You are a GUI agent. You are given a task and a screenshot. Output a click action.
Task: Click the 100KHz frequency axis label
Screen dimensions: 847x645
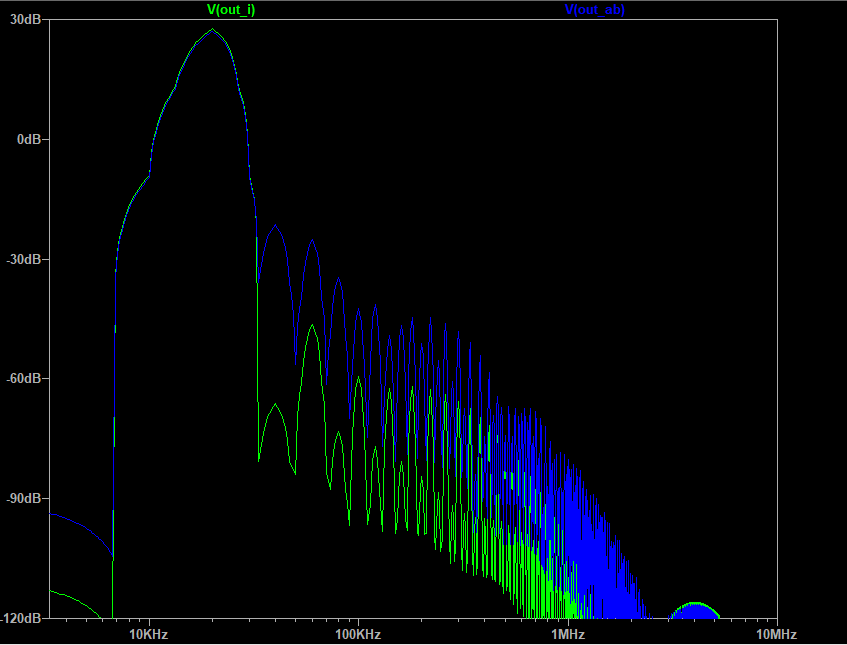pos(358,634)
